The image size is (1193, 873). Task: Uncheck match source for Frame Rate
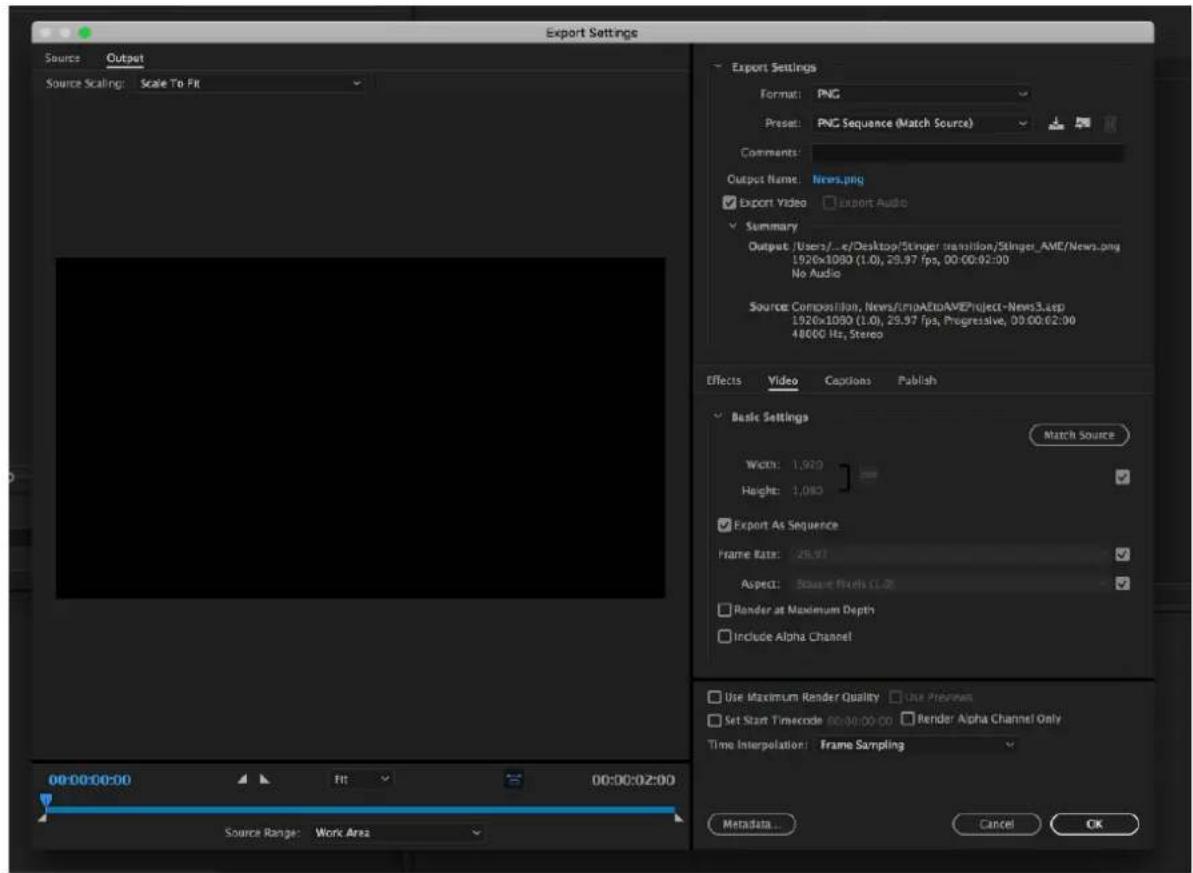1122,554
